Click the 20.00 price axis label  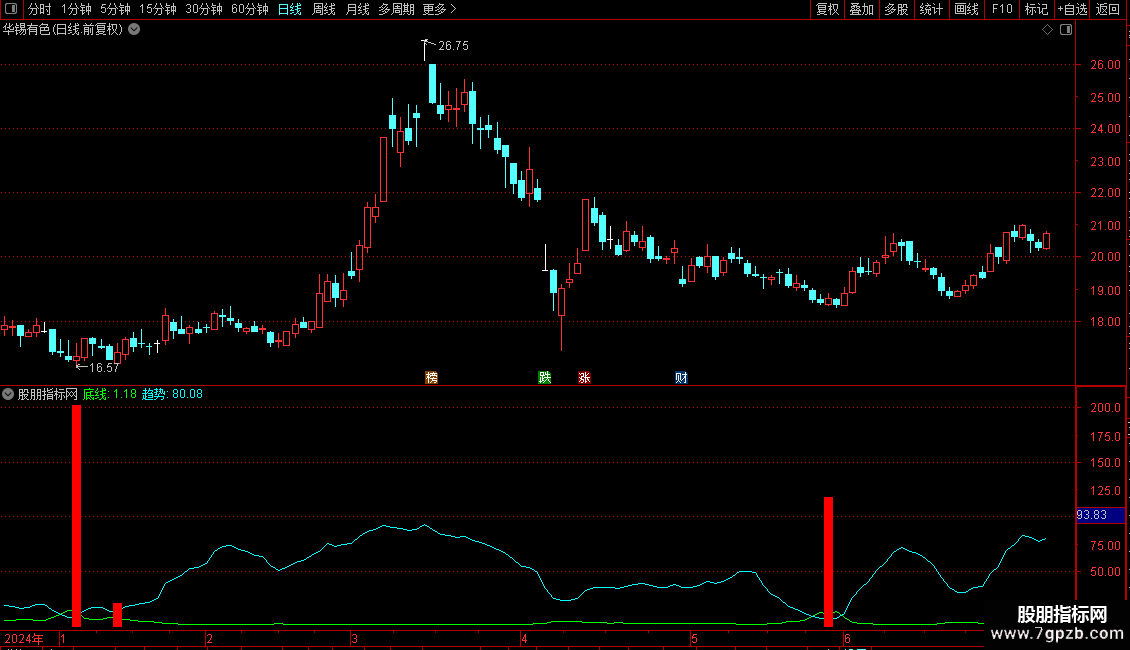[1105, 257]
